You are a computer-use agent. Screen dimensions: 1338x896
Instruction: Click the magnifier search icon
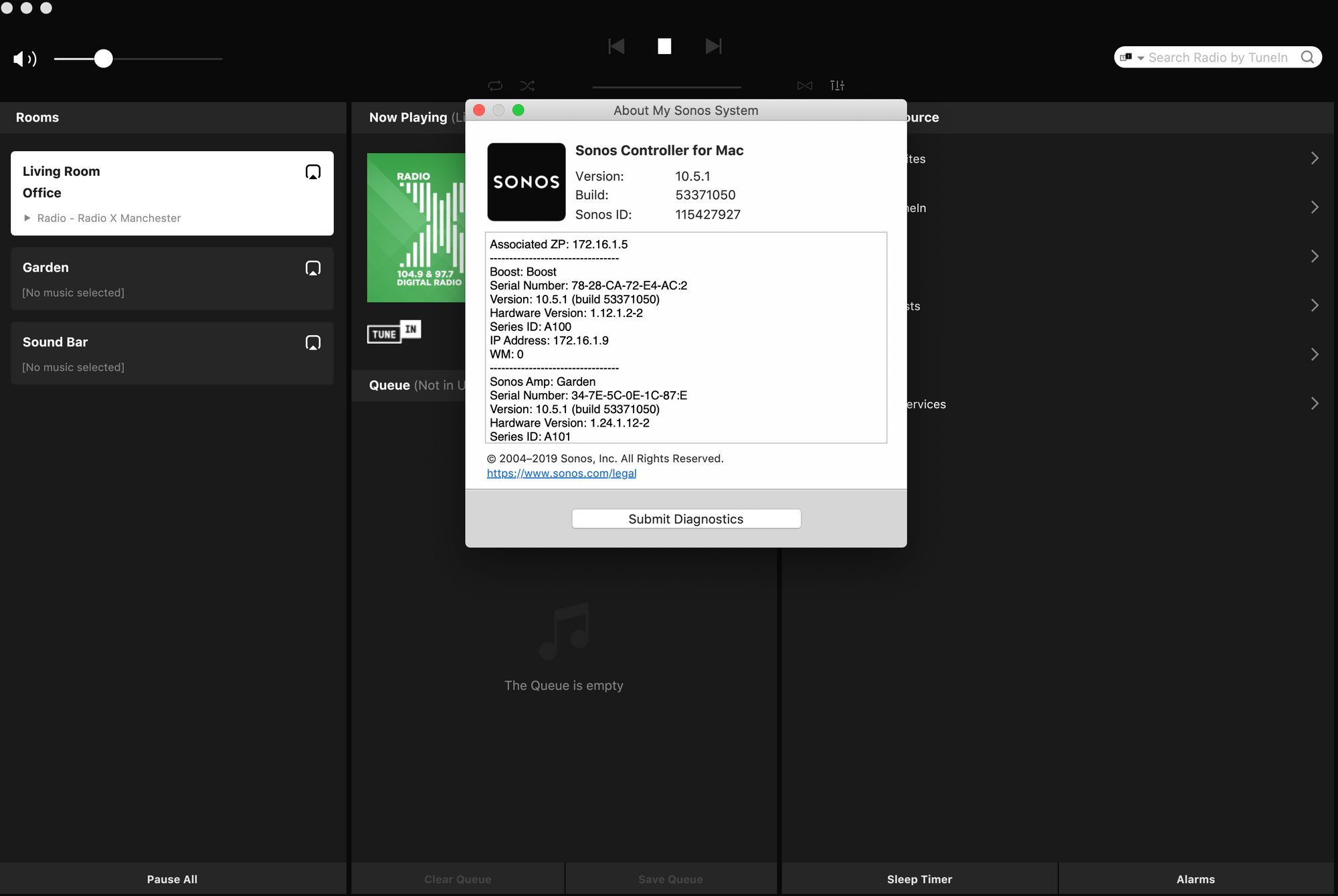pos(1307,58)
